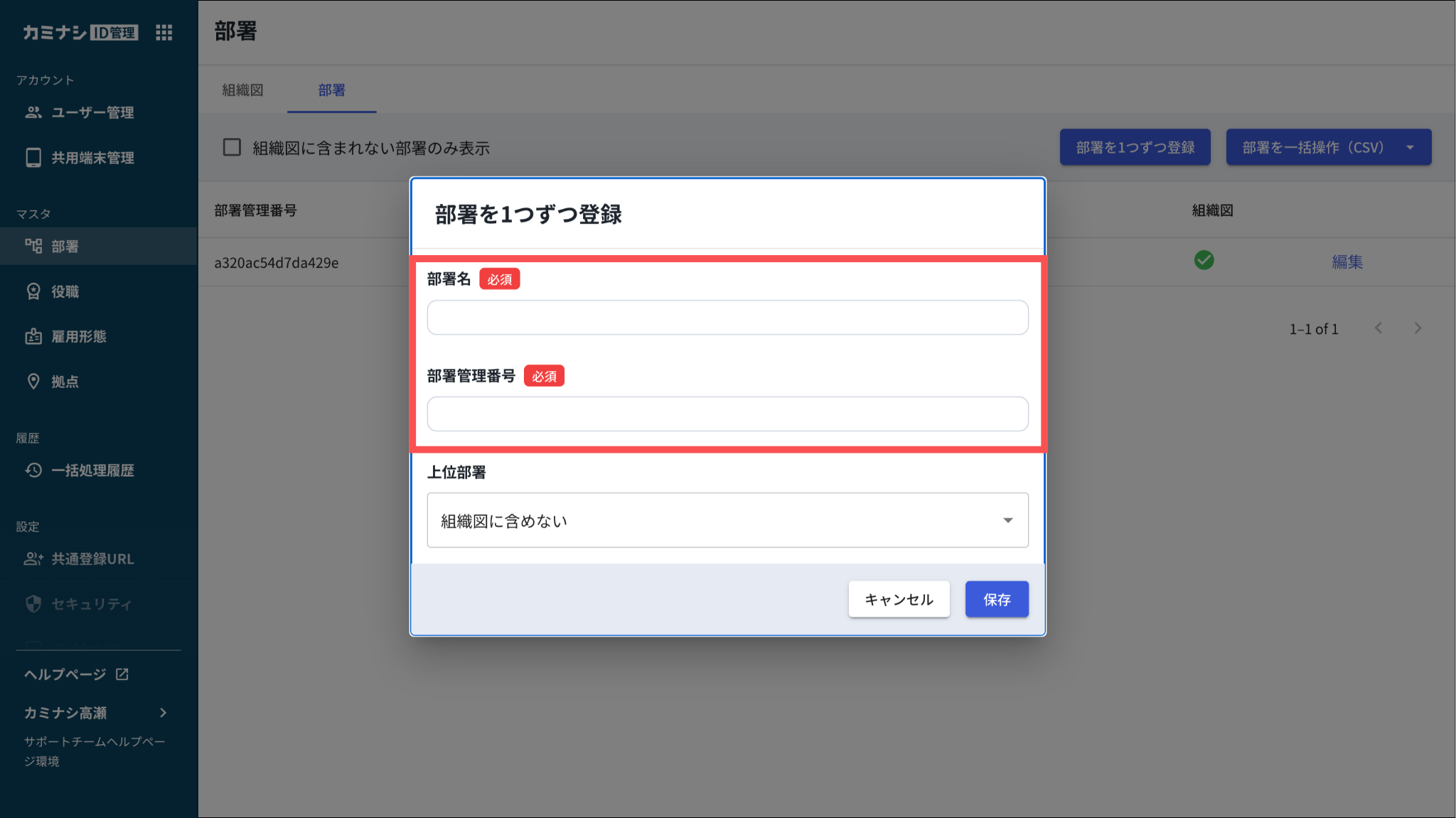
Task: Click the 役職 badge icon in sidebar
Action: coord(33,291)
